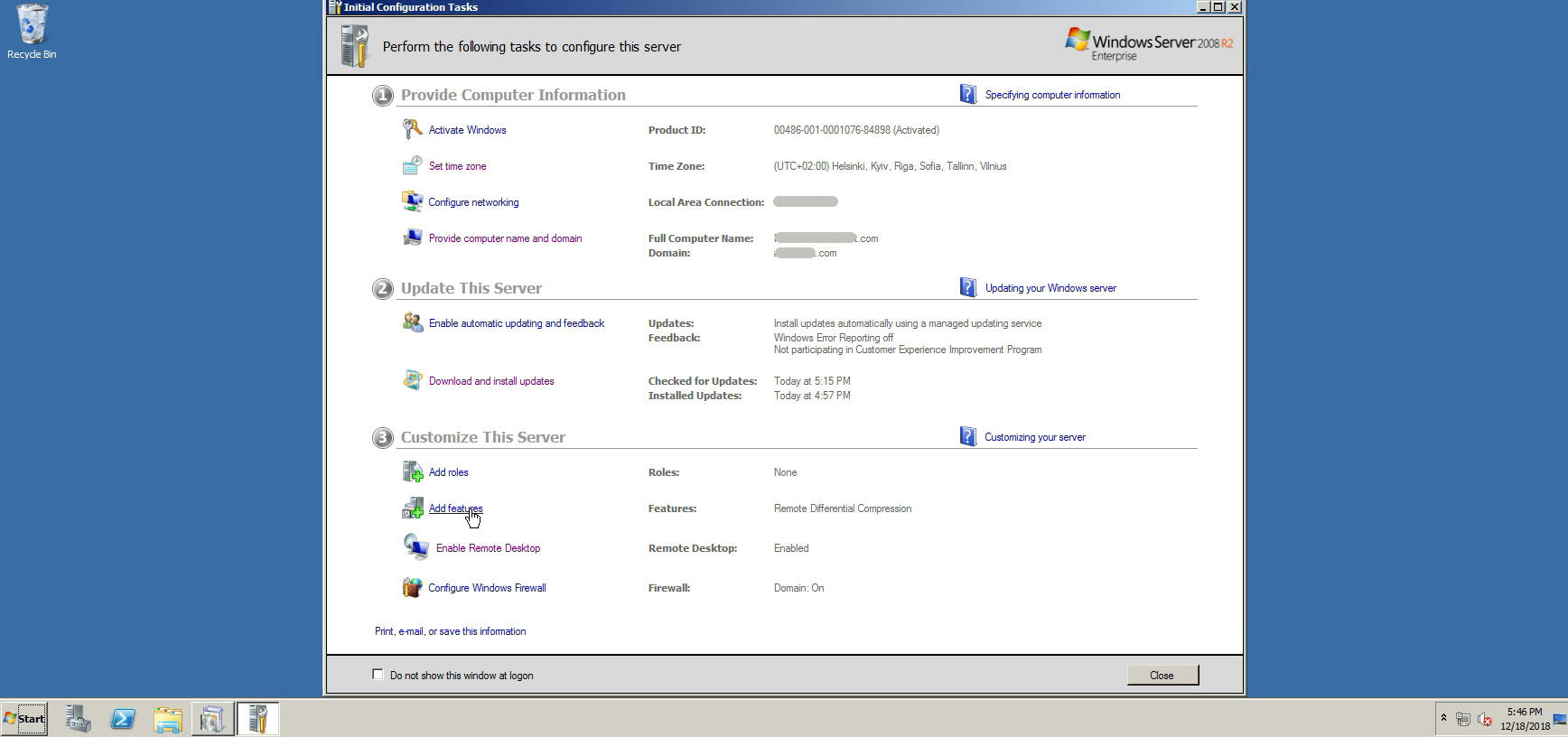Click 'Not participating in Customer Experience Improvement Program'

pos(908,350)
